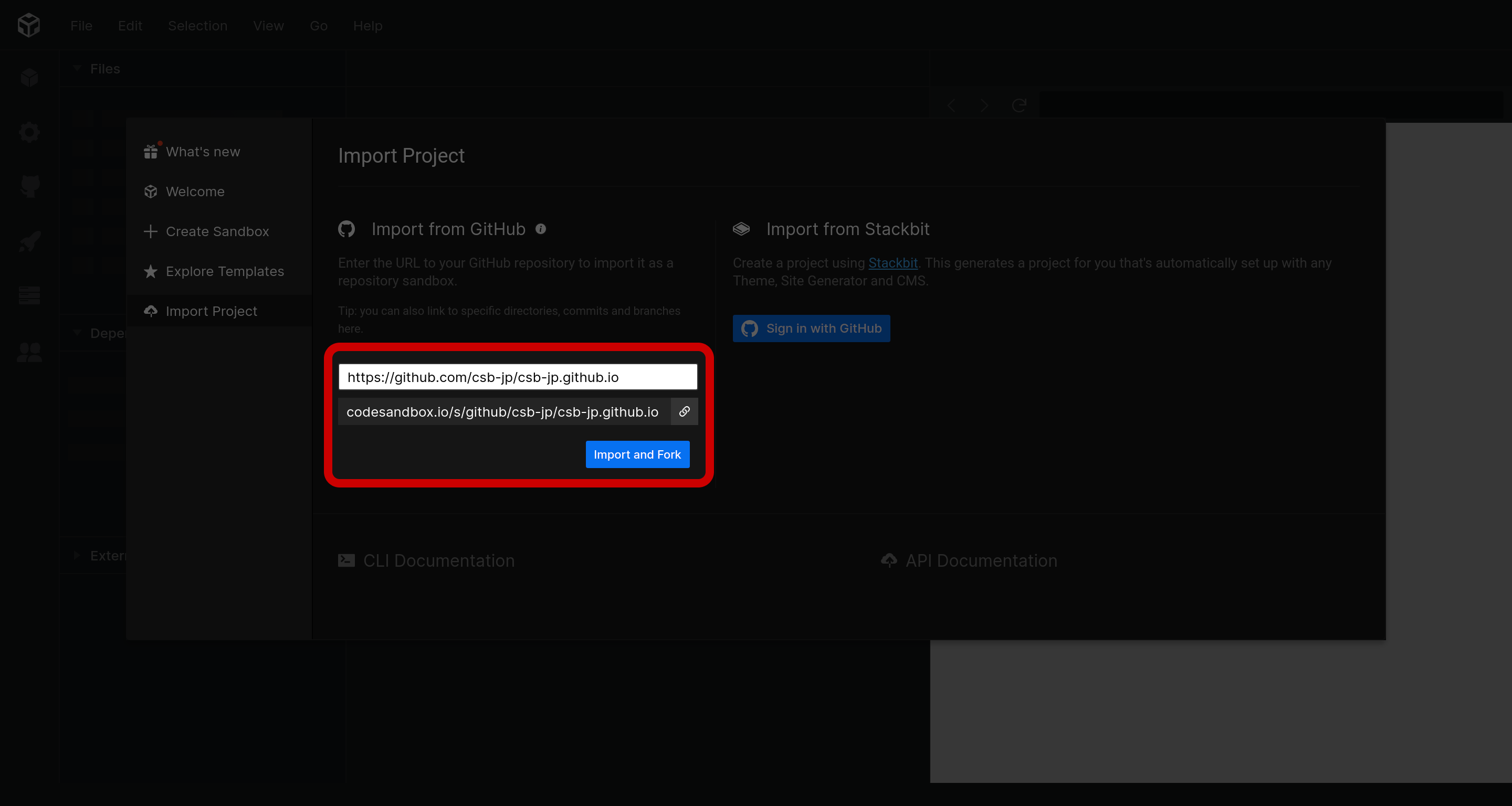The width and height of the screenshot is (1512, 806).
Task: Click the terminal icon beside CLI Documentation
Action: pyautogui.click(x=346, y=560)
